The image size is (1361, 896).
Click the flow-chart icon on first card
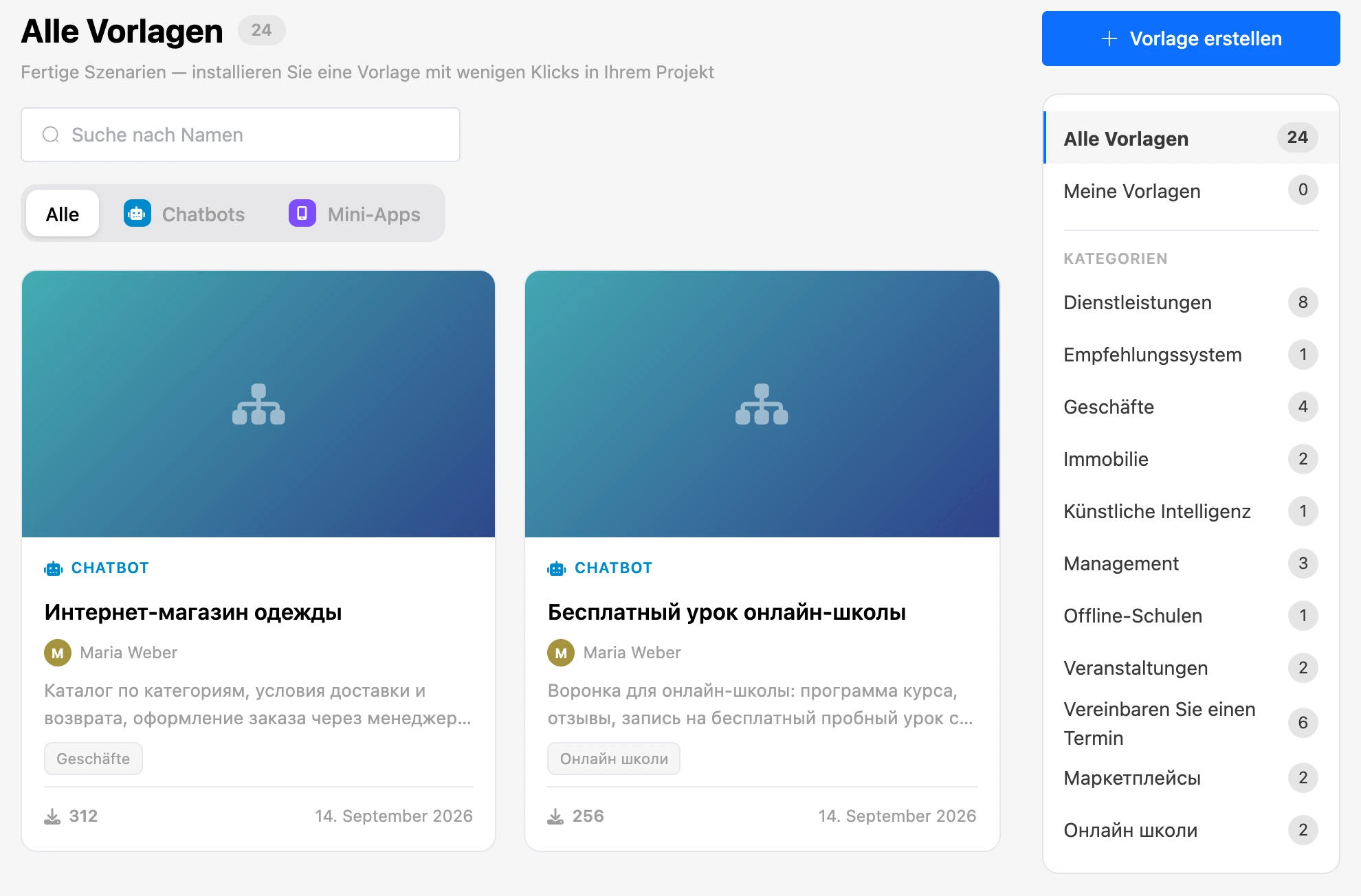click(x=258, y=404)
